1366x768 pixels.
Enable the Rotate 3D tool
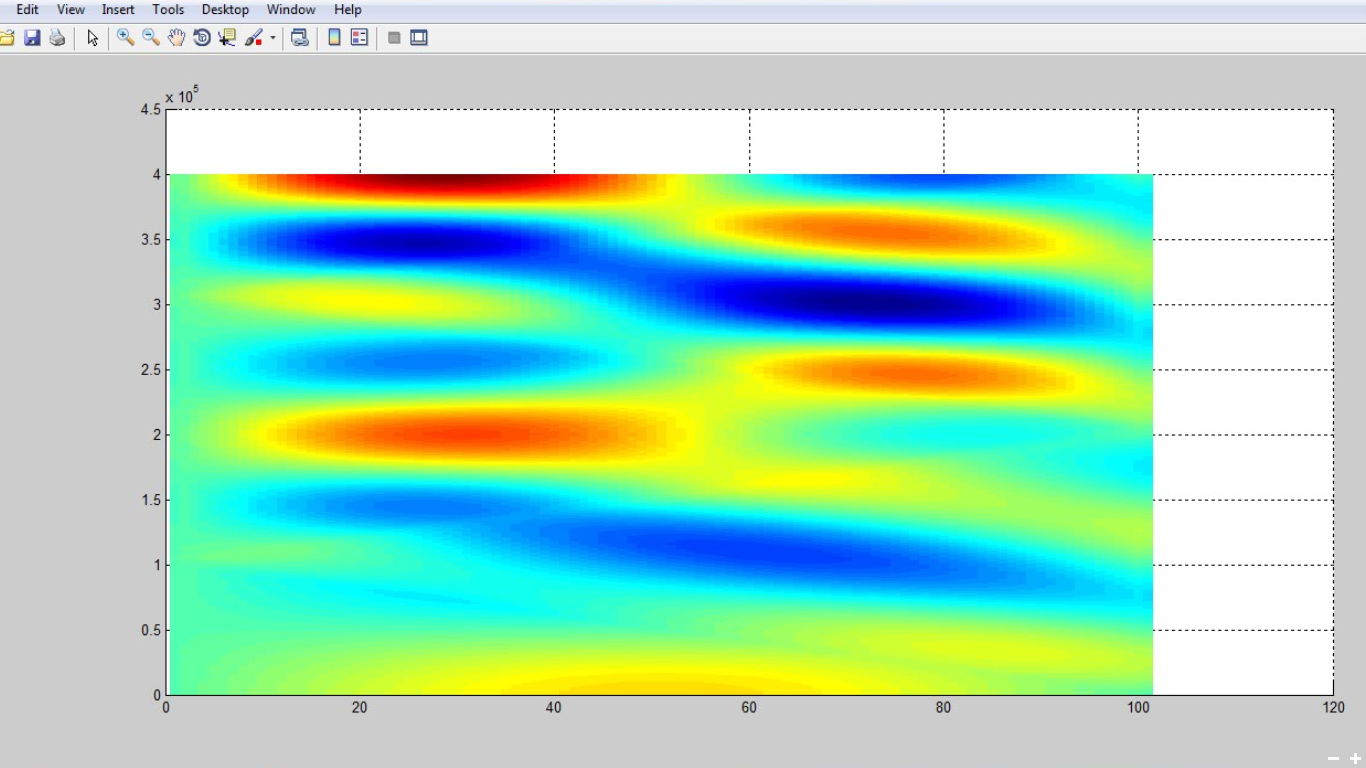pyautogui.click(x=202, y=38)
